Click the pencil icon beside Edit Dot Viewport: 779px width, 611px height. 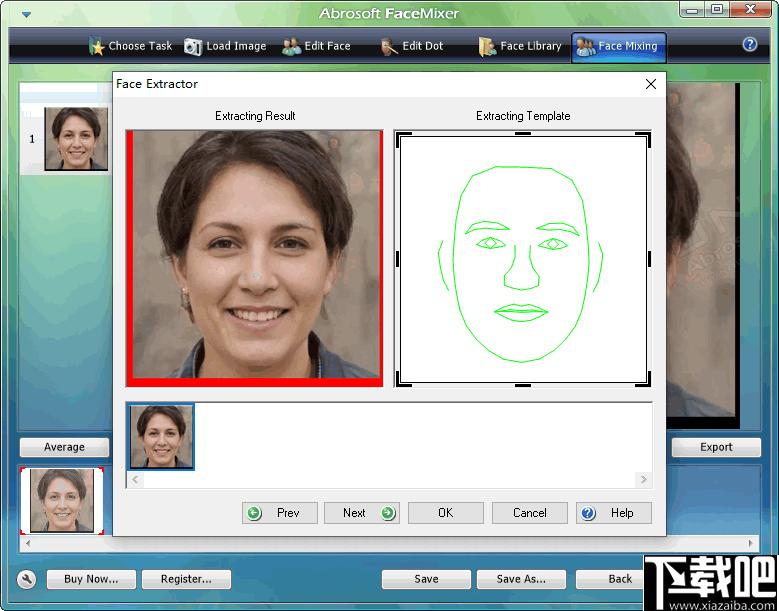(x=389, y=46)
